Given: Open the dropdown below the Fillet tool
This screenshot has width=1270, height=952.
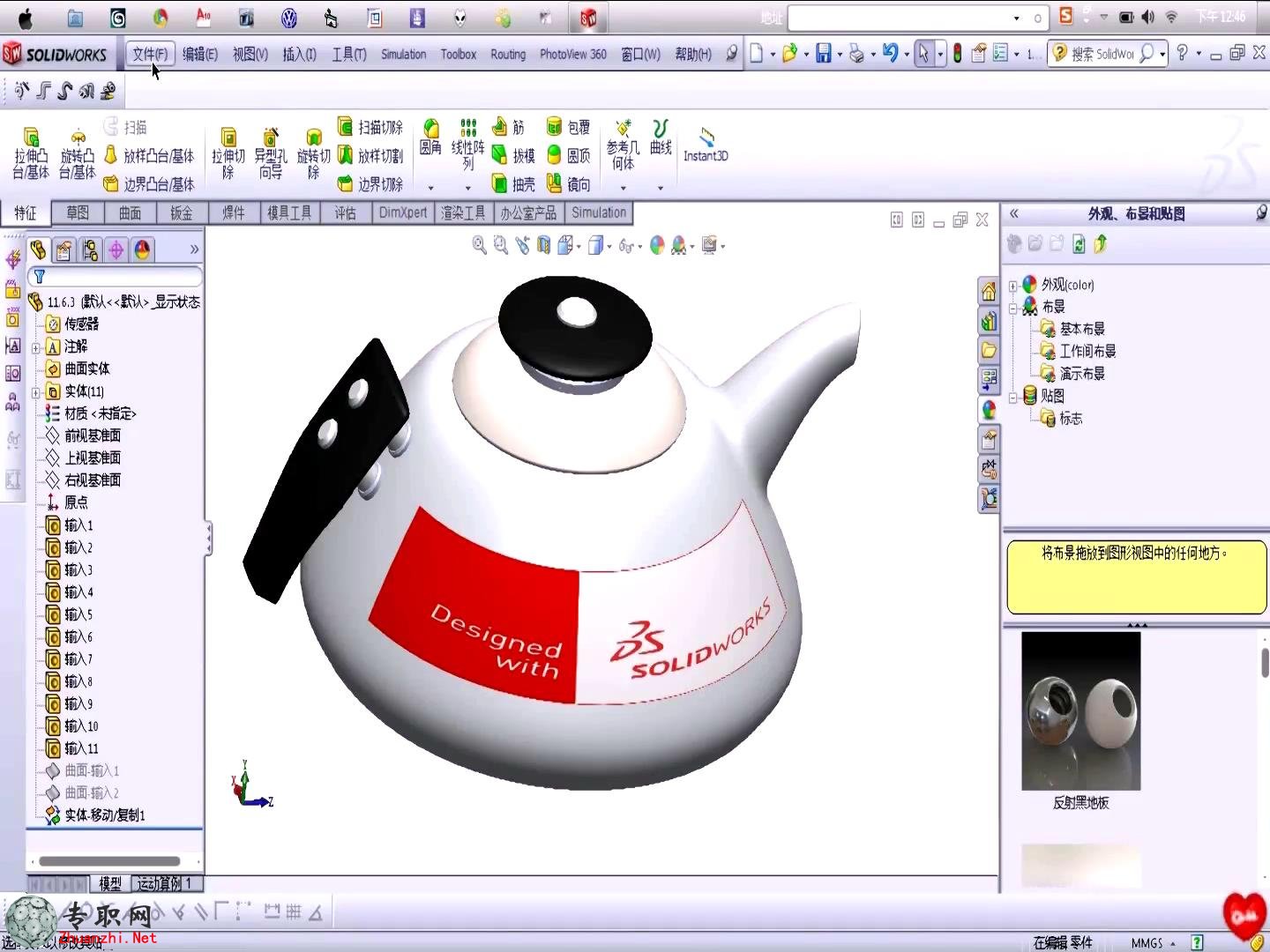Looking at the screenshot, I should (x=430, y=188).
